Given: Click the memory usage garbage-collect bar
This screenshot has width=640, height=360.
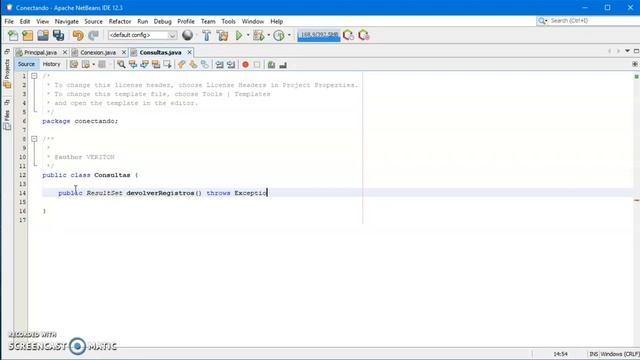Looking at the screenshot, I should (318, 35).
